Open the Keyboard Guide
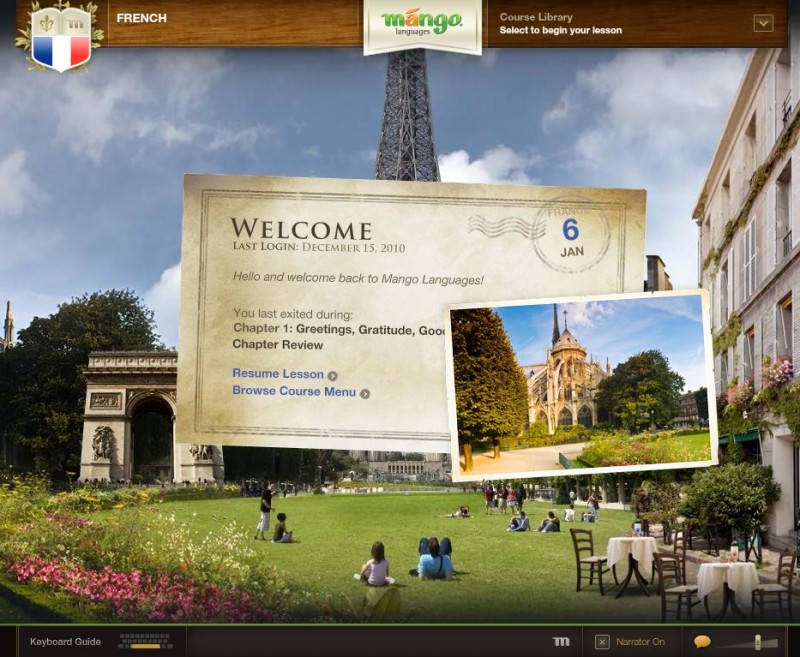Screen dimensions: 800x657 click(x=65, y=641)
